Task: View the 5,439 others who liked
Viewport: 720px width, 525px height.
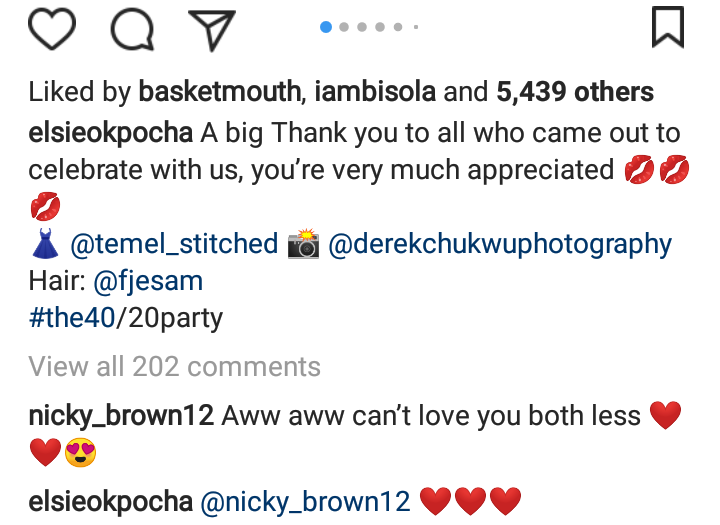Action: click(575, 93)
